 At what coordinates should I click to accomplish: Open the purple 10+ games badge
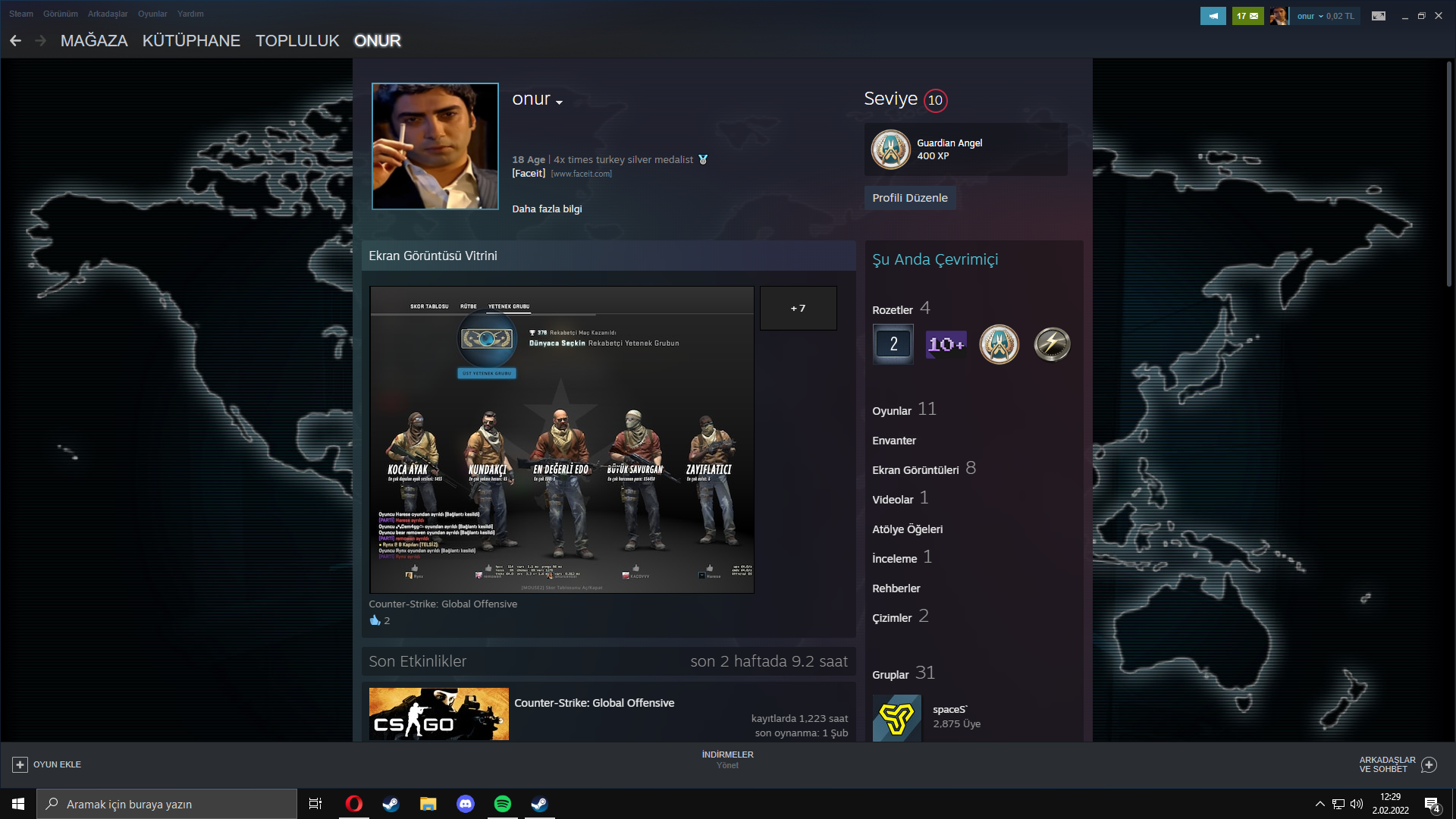(946, 344)
